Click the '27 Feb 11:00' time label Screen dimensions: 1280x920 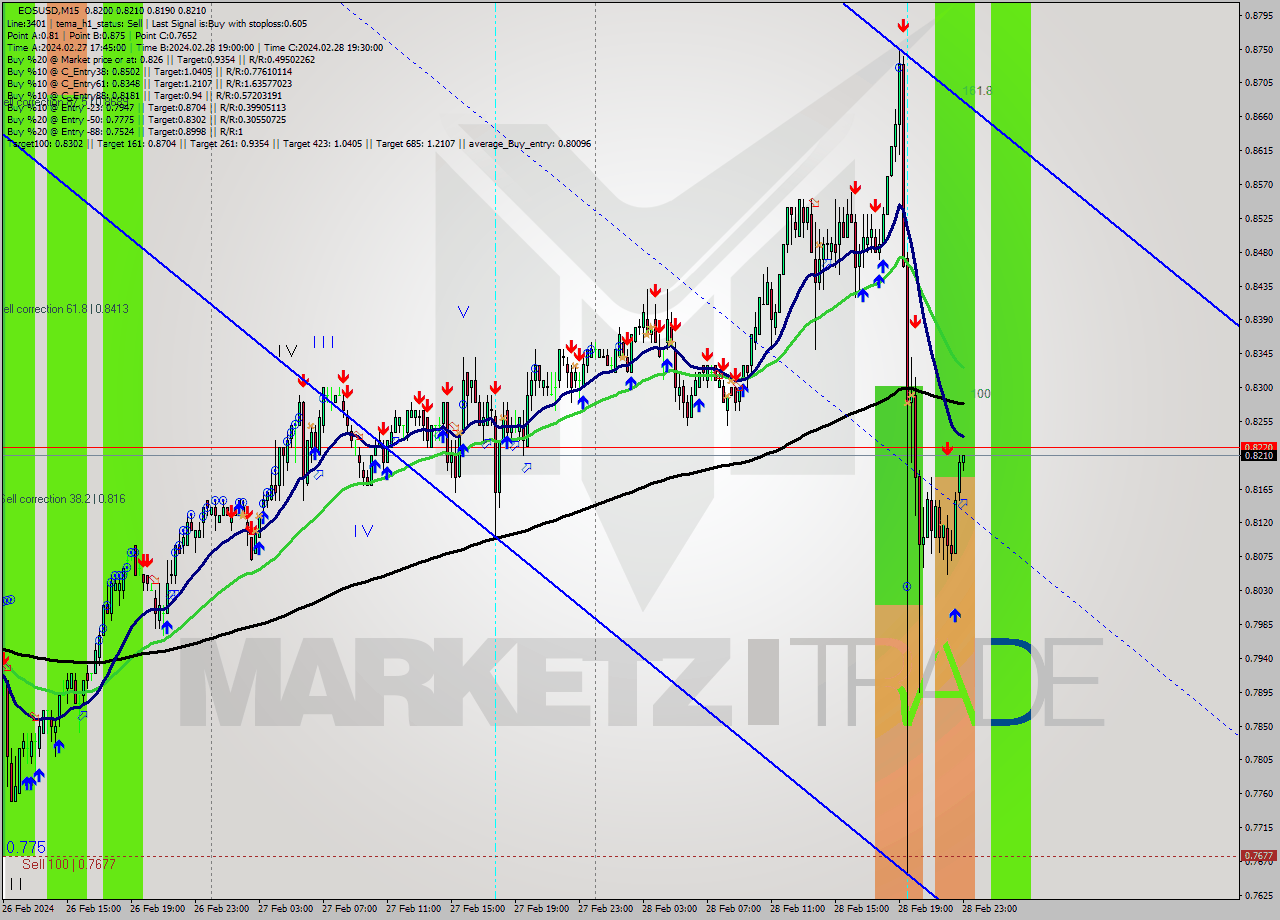tap(413, 909)
